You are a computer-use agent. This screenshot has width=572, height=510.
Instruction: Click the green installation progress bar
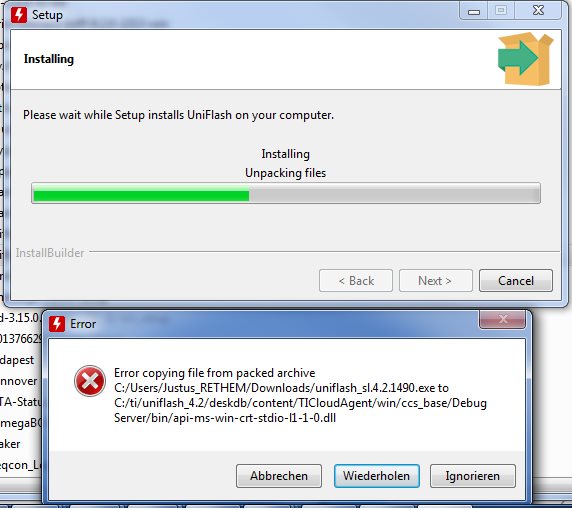pos(286,193)
